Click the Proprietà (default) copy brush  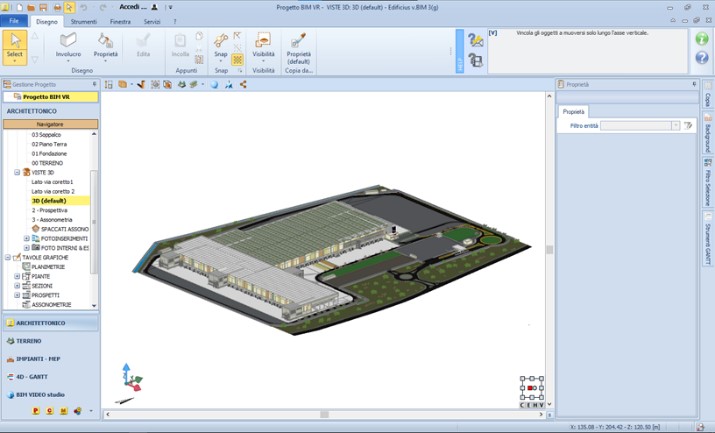click(298, 46)
